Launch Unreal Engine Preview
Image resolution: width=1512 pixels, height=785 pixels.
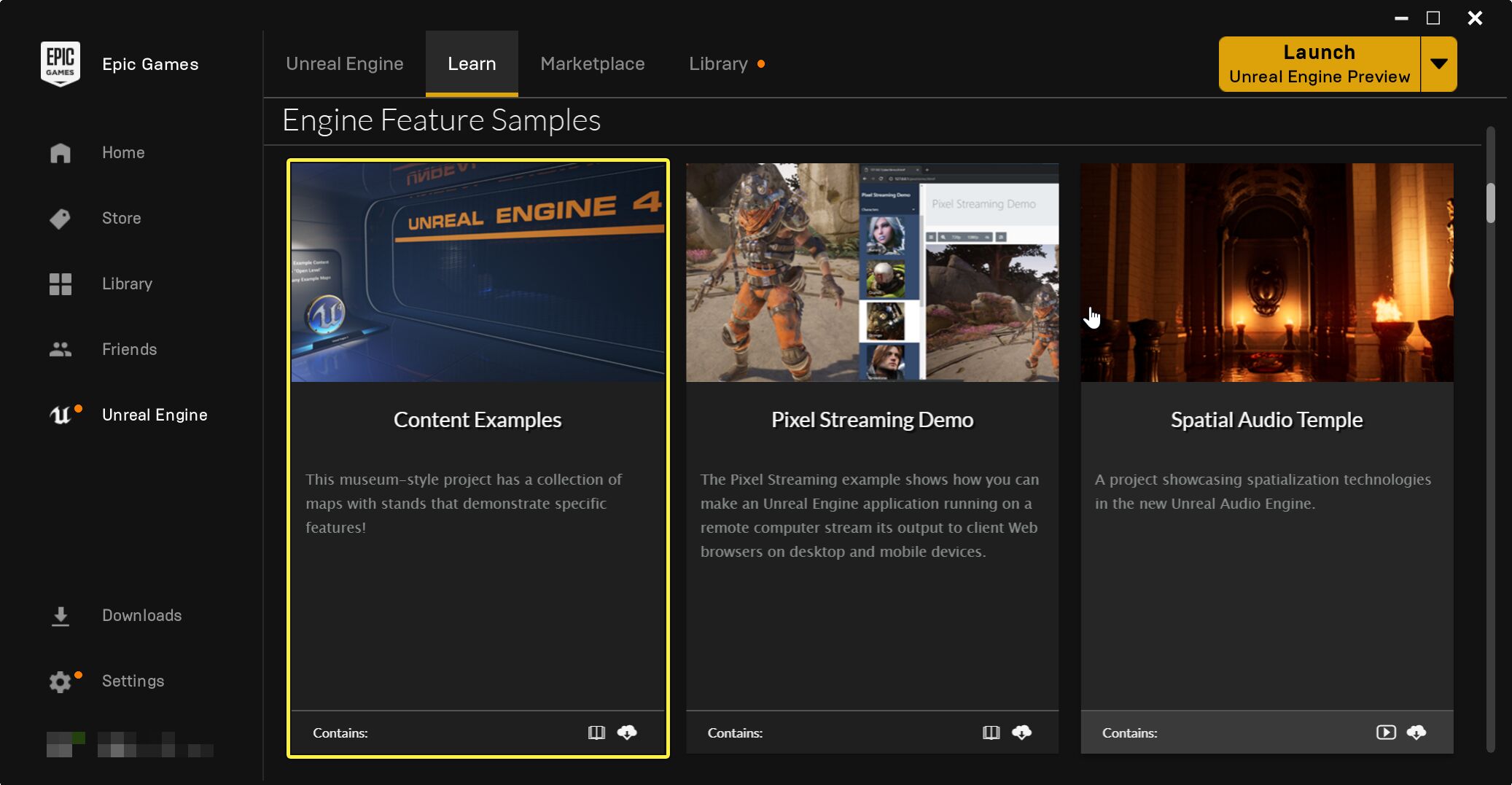[1319, 64]
